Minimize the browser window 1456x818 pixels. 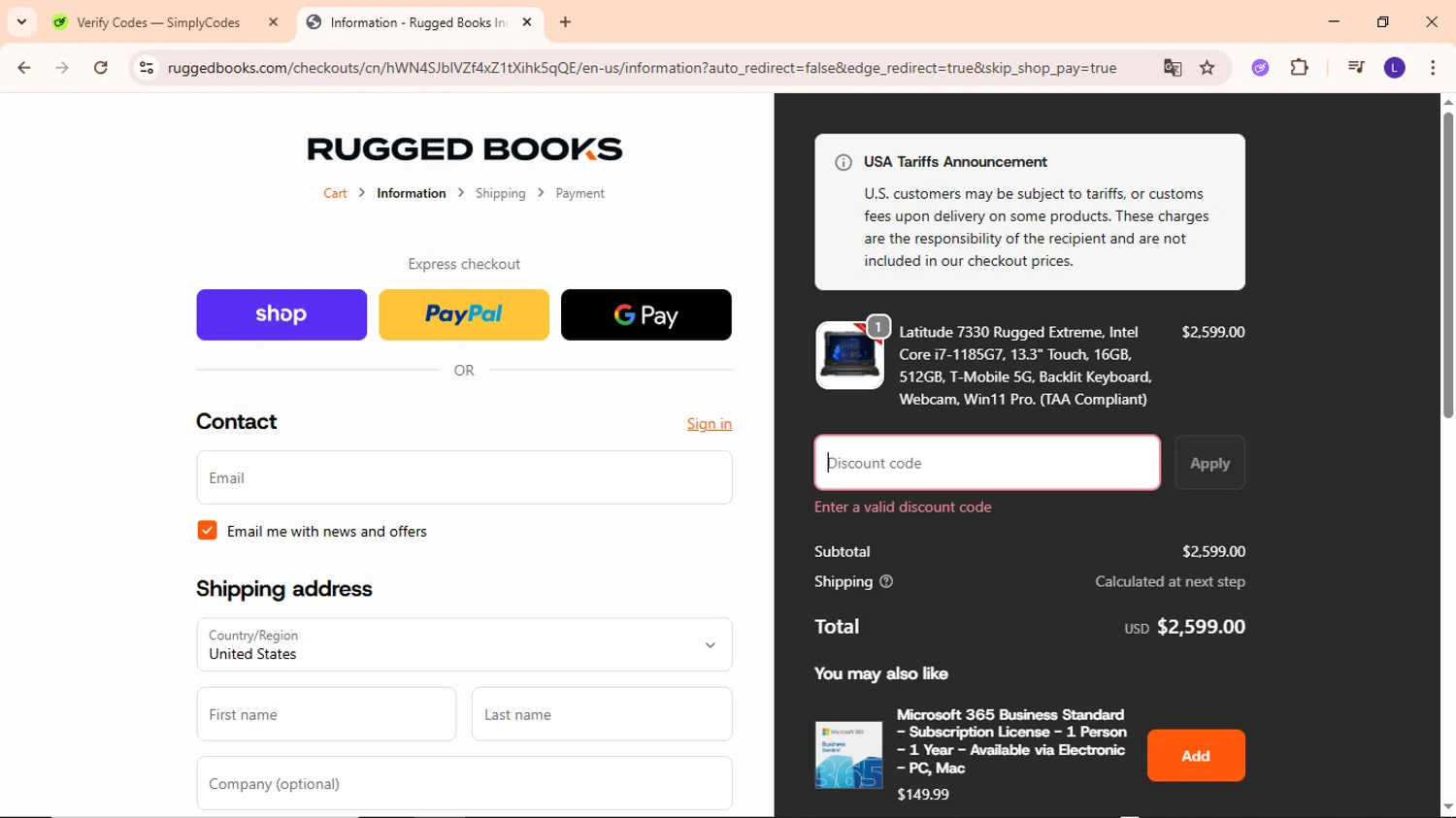pos(1334,21)
